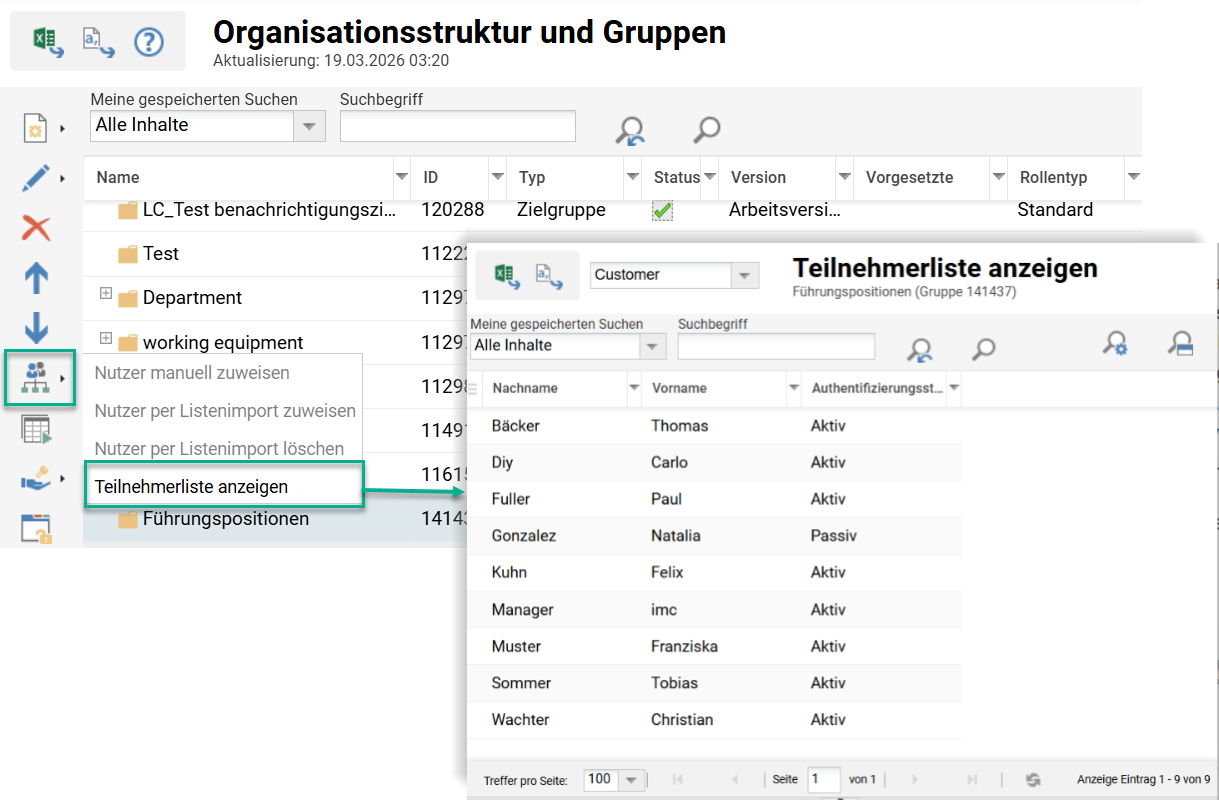
Task: Start search with magnifier in participant dialog
Action: [x=982, y=350]
